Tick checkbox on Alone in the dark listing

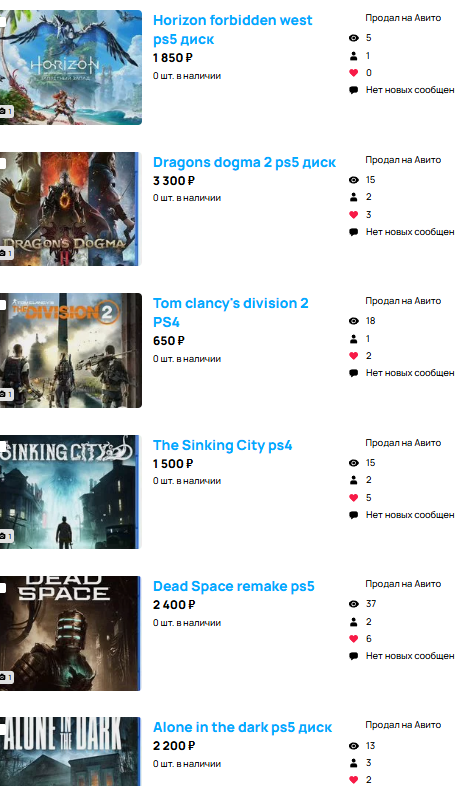pos(3,729)
